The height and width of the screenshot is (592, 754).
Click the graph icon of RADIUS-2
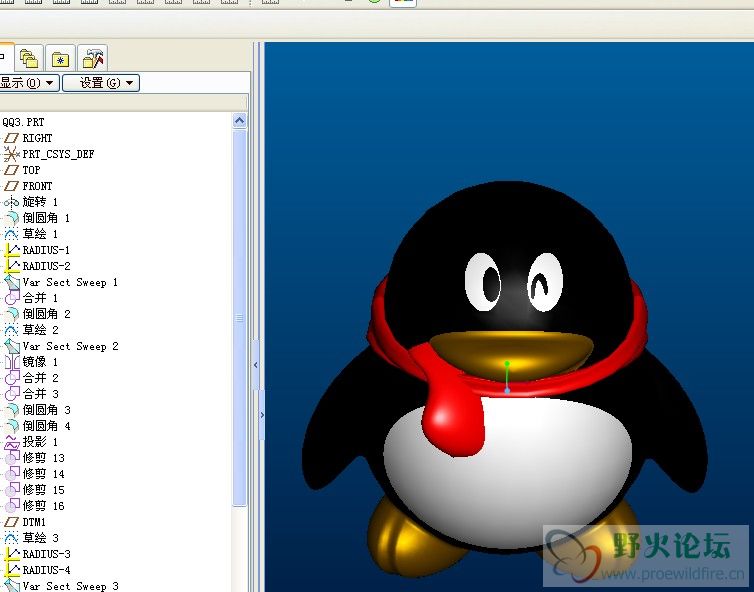[12, 265]
